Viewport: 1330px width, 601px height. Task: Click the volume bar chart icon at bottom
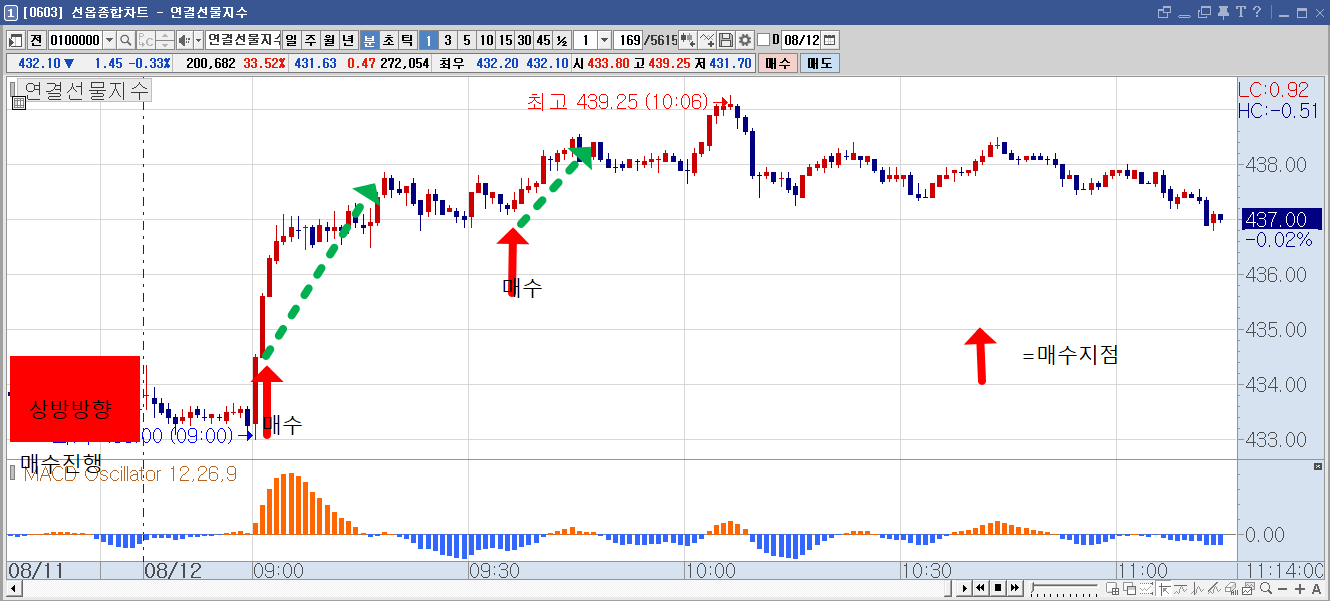coord(1231,589)
